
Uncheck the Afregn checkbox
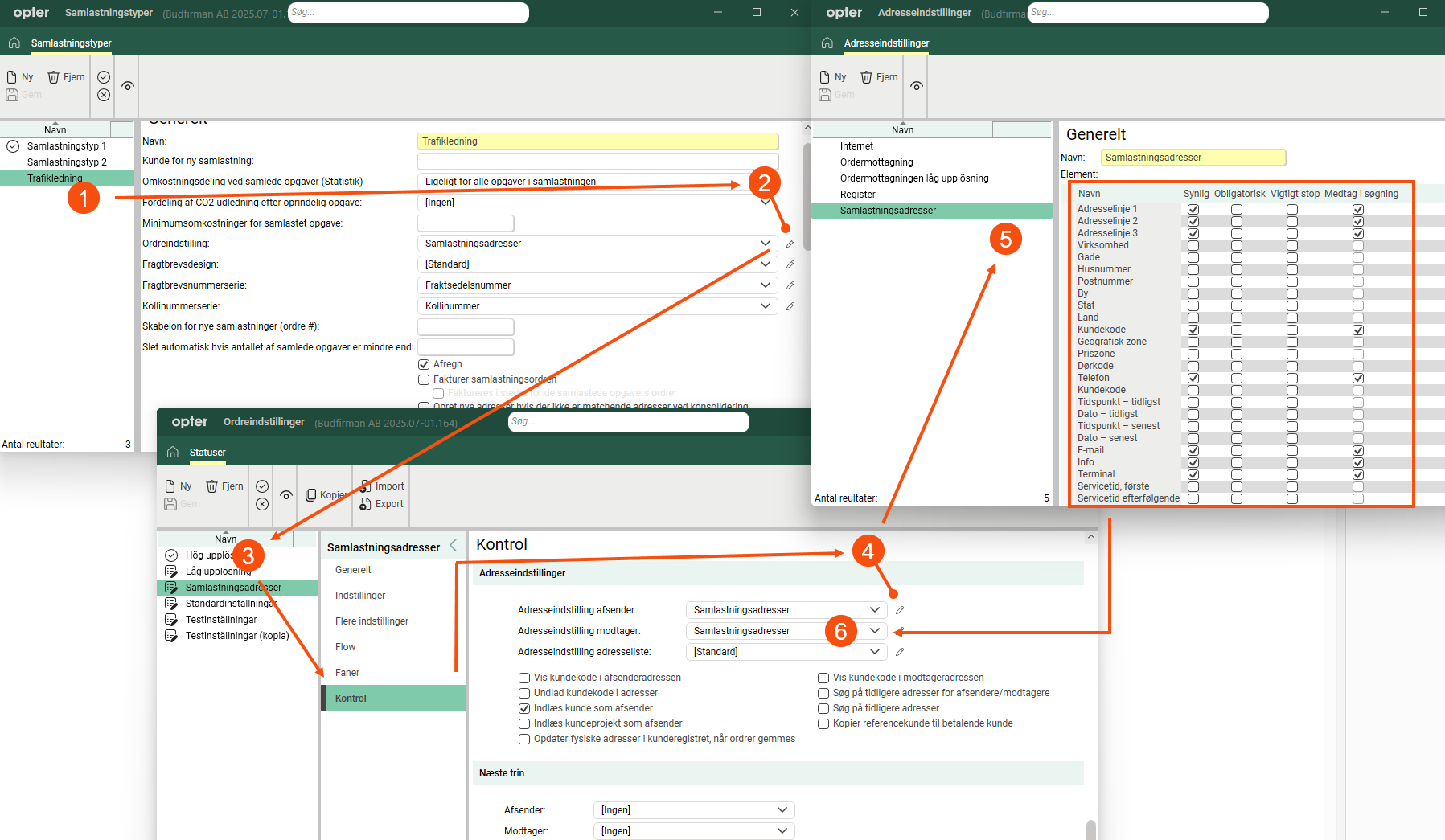point(424,364)
